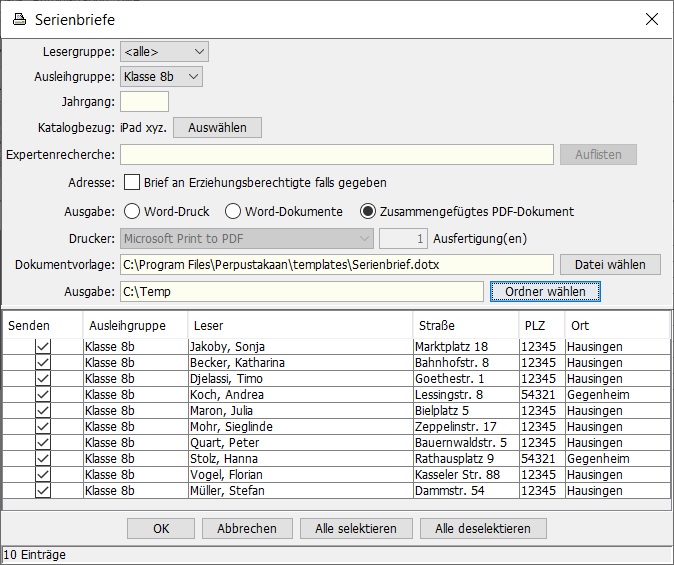
Task: Uncheck Senden for Jakoby, Sonja
Action: tap(43, 346)
